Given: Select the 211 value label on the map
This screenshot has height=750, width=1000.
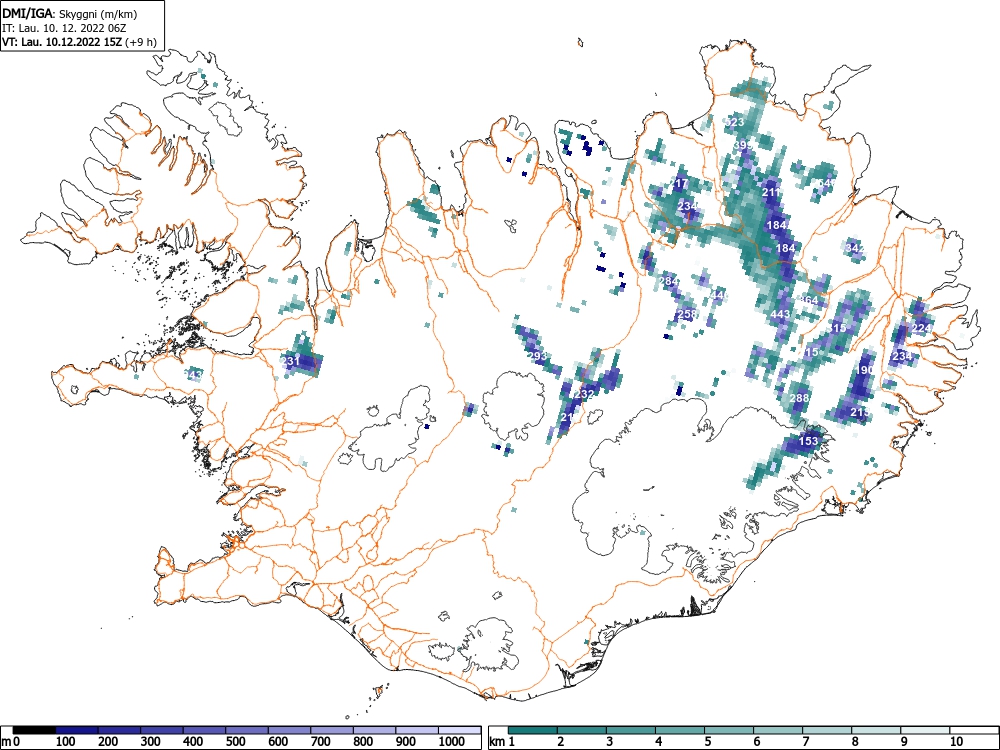Looking at the screenshot, I should (x=771, y=192).
